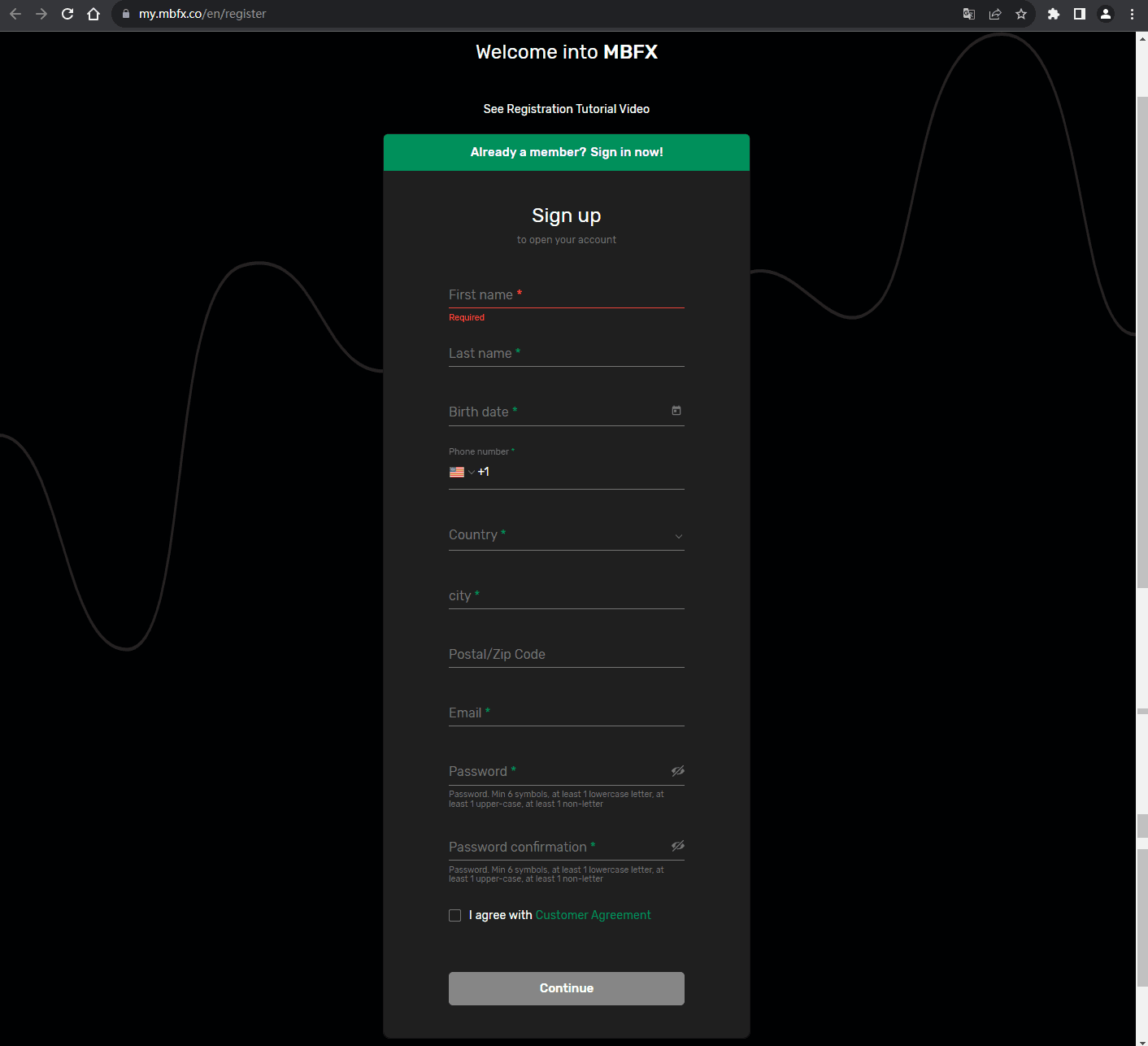Check the I agree with Customer Agreement box
This screenshot has height=1046, width=1148.
tap(455, 915)
